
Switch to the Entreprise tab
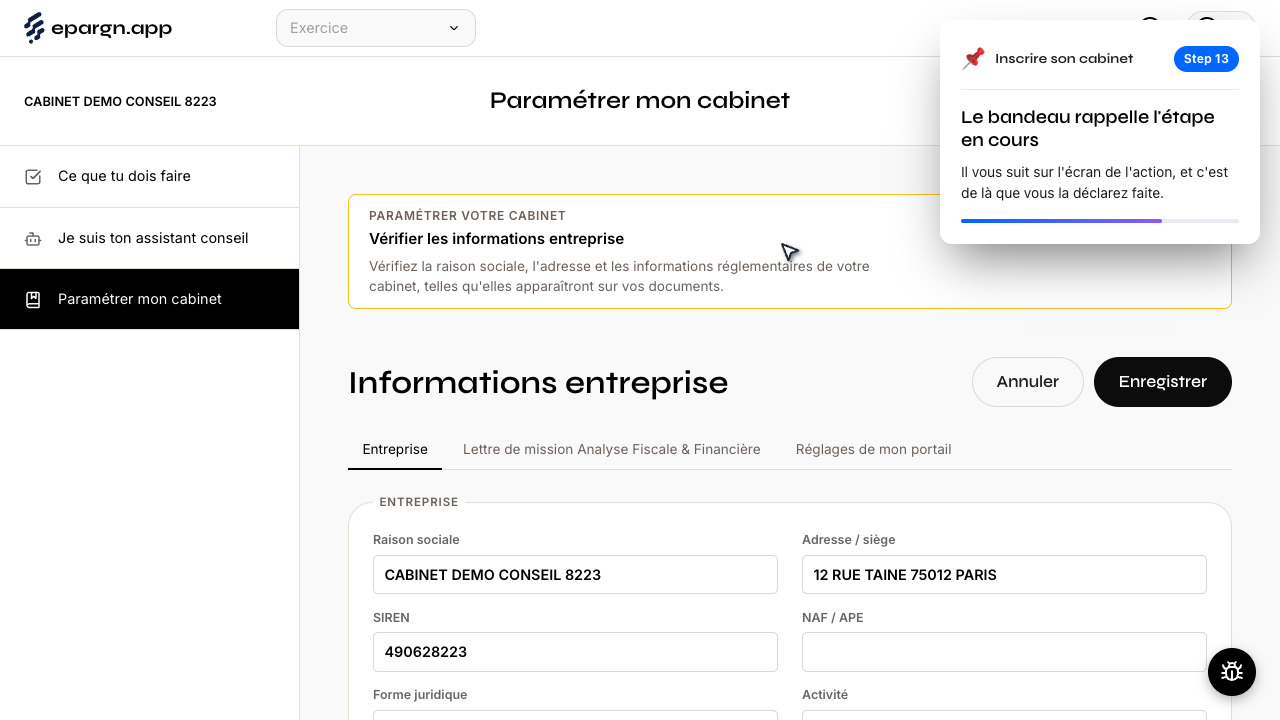(x=395, y=450)
